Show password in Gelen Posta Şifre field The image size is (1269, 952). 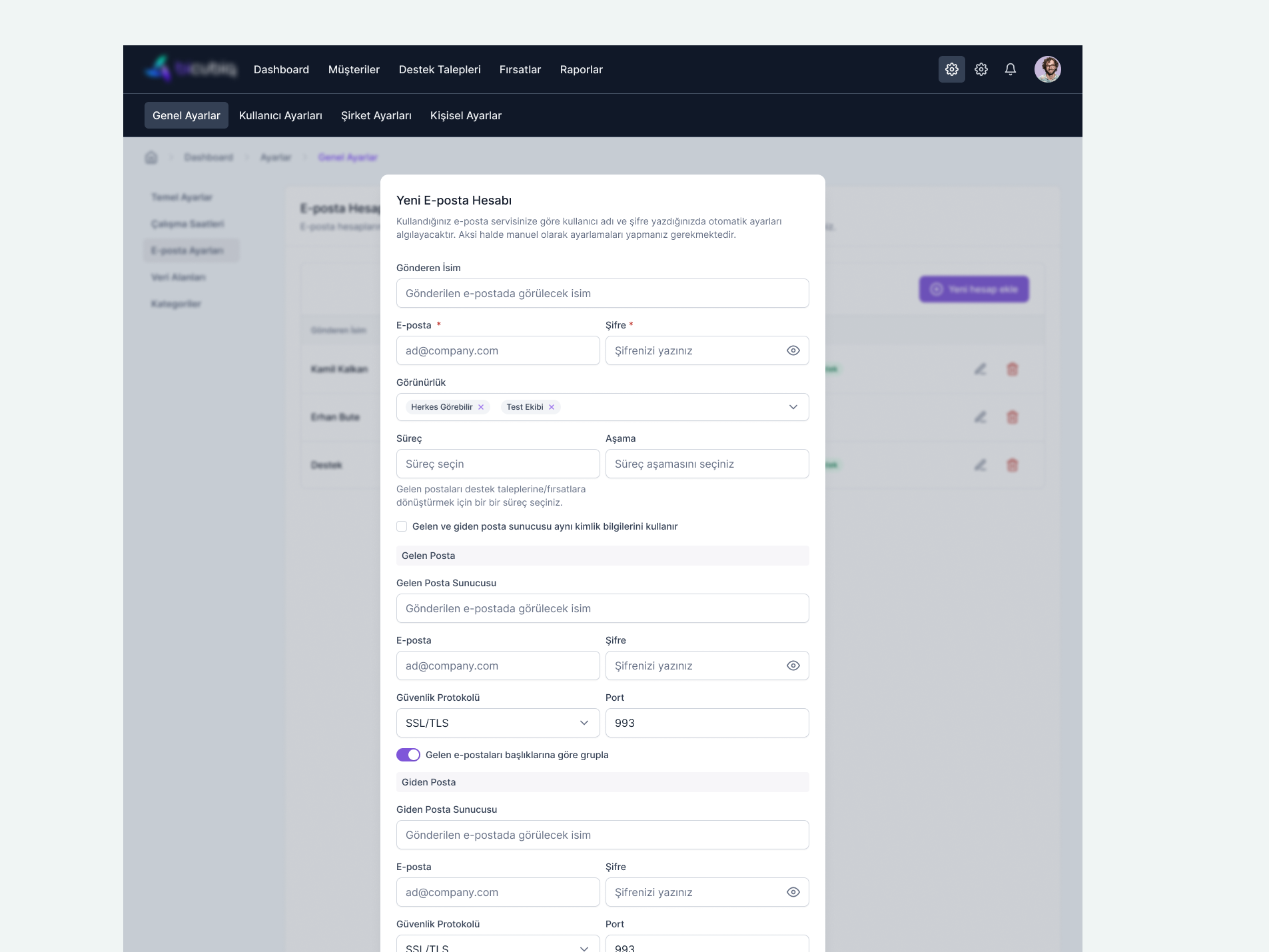click(x=793, y=666)
